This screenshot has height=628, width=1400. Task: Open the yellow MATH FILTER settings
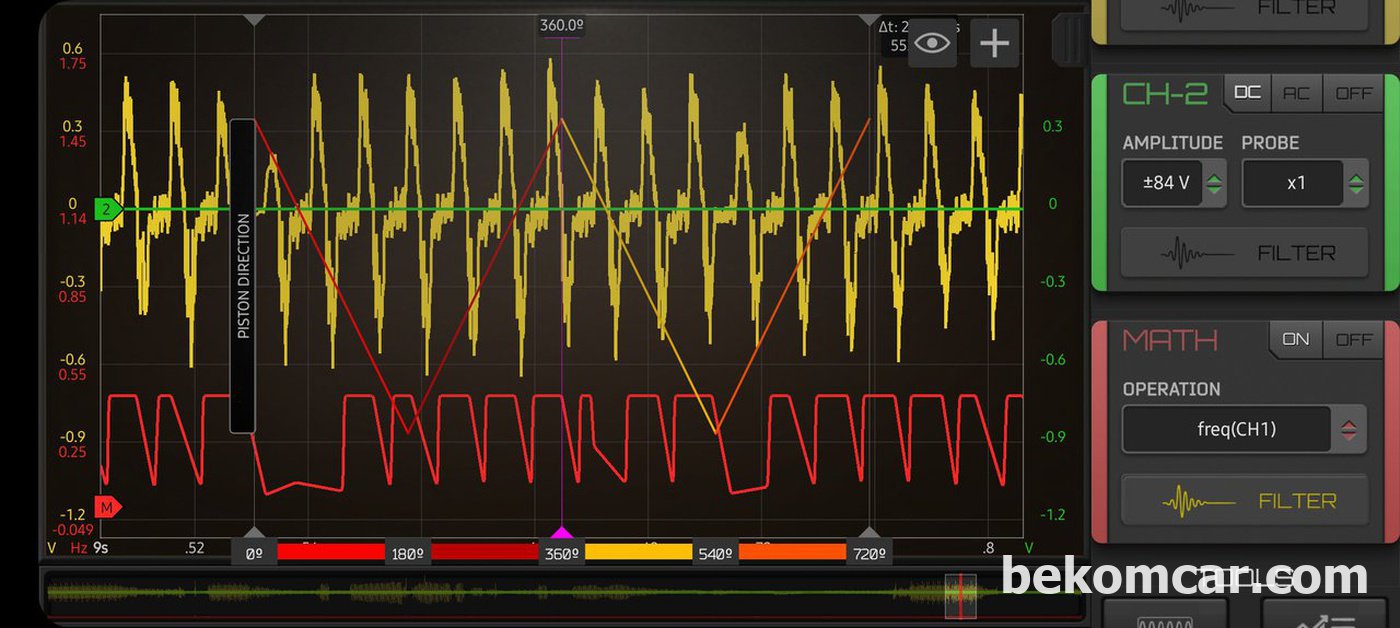pyautogui.click(x=1244, y=500)
